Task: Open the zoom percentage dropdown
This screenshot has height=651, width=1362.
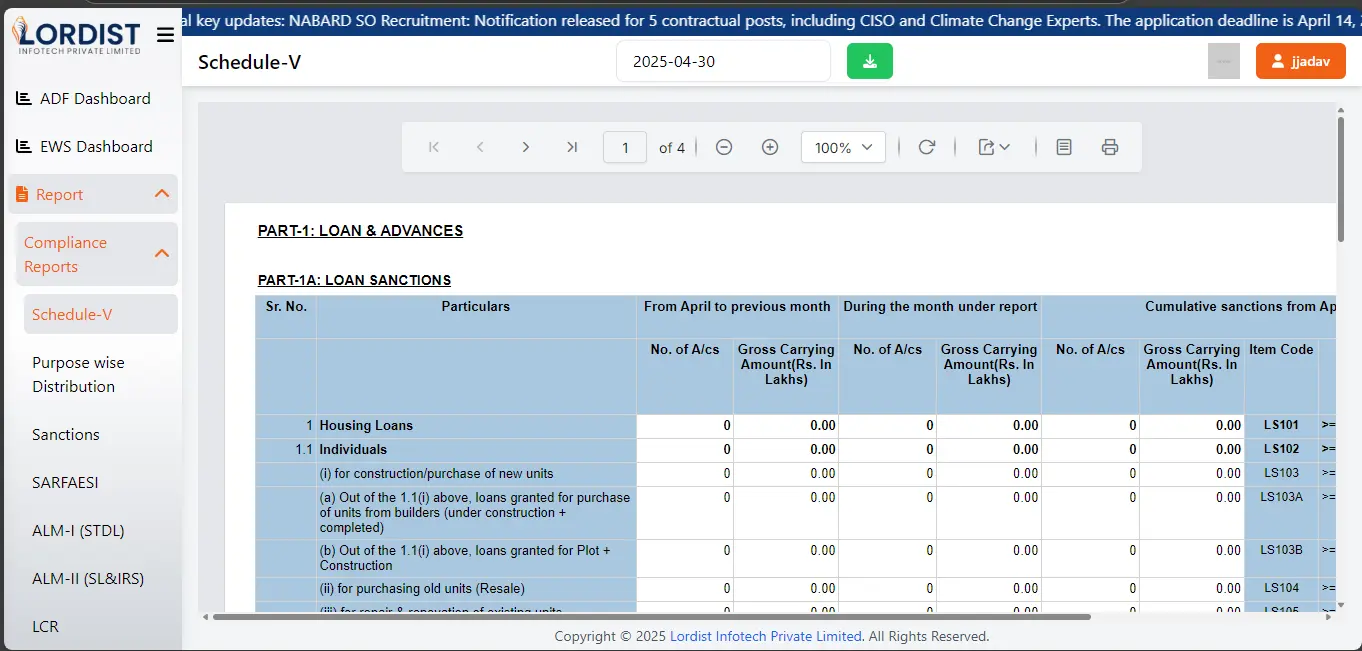Action: click(x=843, y=147)
